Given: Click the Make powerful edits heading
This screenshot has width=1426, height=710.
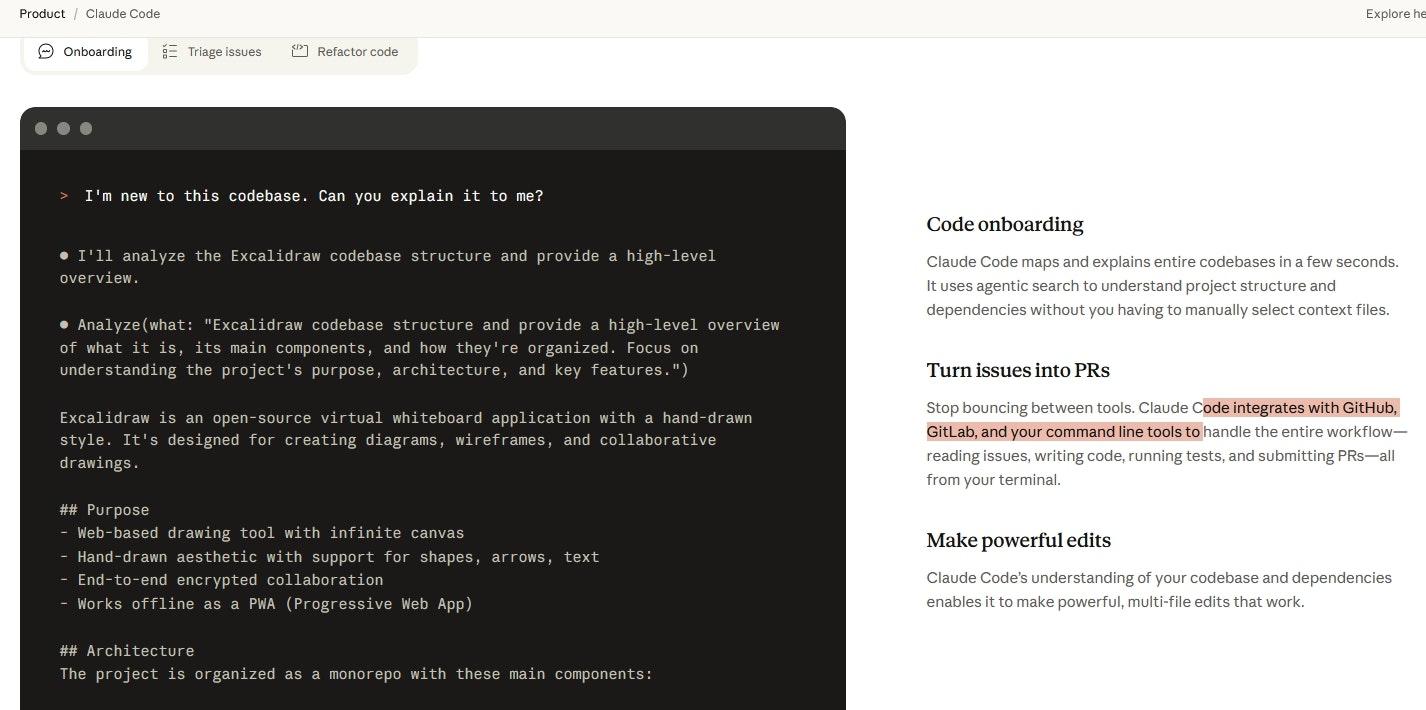Looking at the screenshot, I should click(x=1019, y=540).
